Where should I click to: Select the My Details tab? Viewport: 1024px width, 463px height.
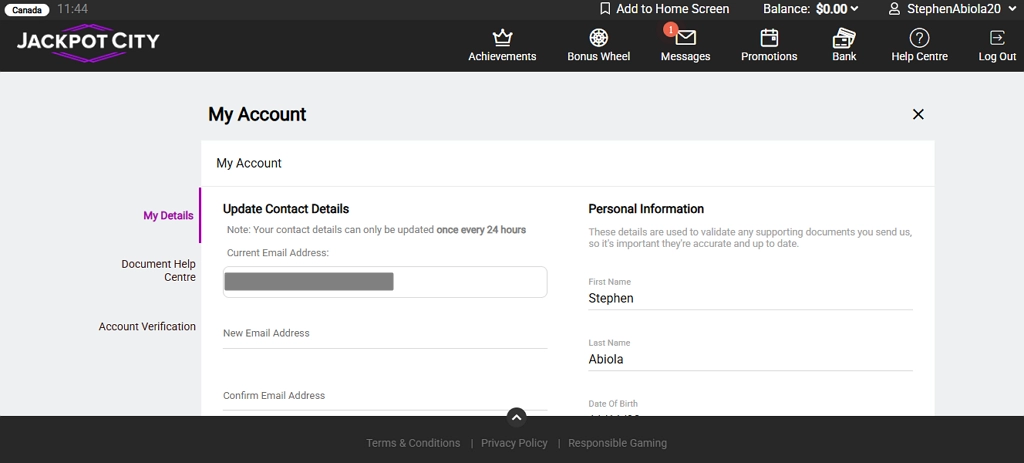tap(168, 216)
